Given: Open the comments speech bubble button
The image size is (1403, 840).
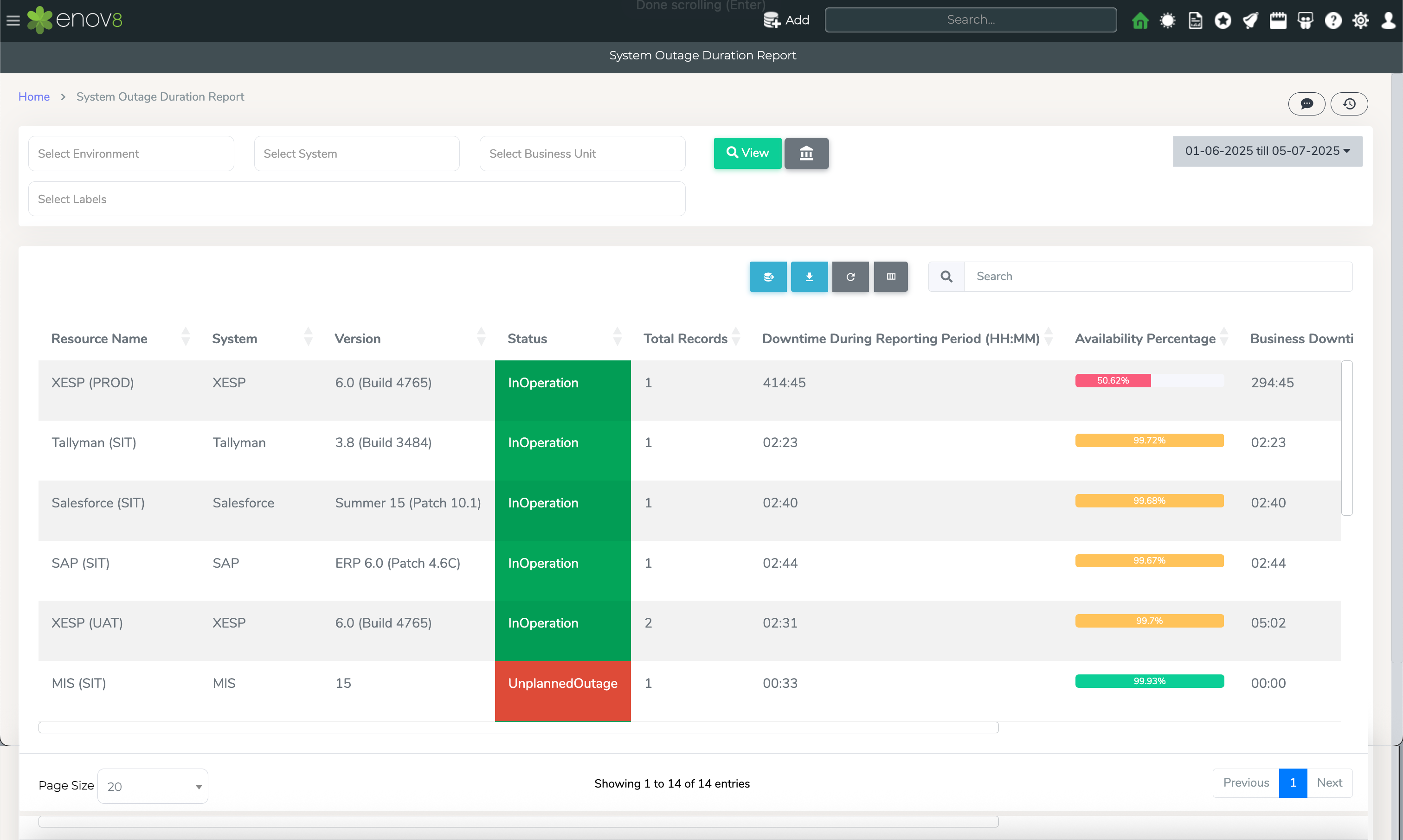Looking at the screenshot, I should click(x=1306, y=103).
